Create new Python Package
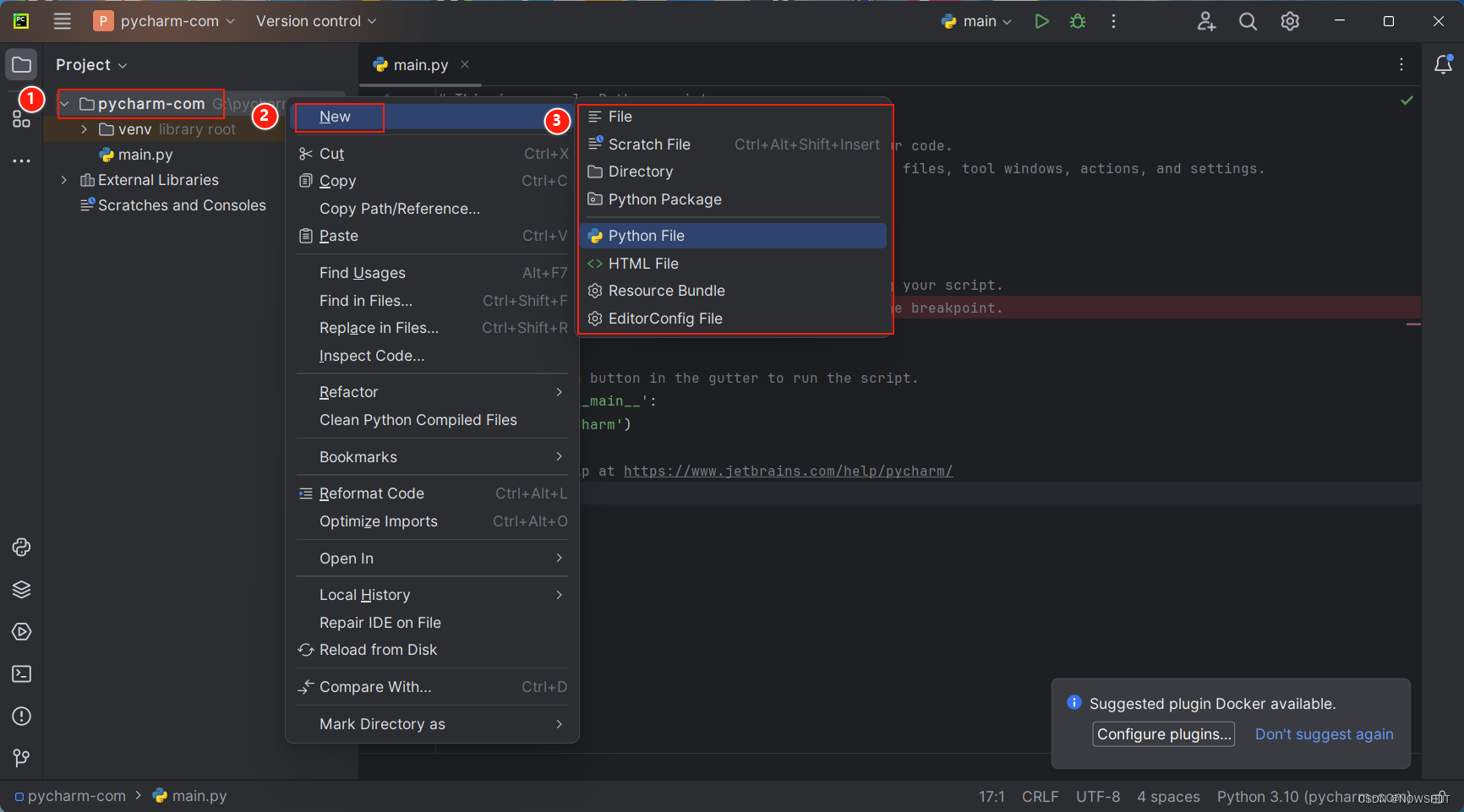Viewport: 1464px width, 812px height. click(734, 199)
